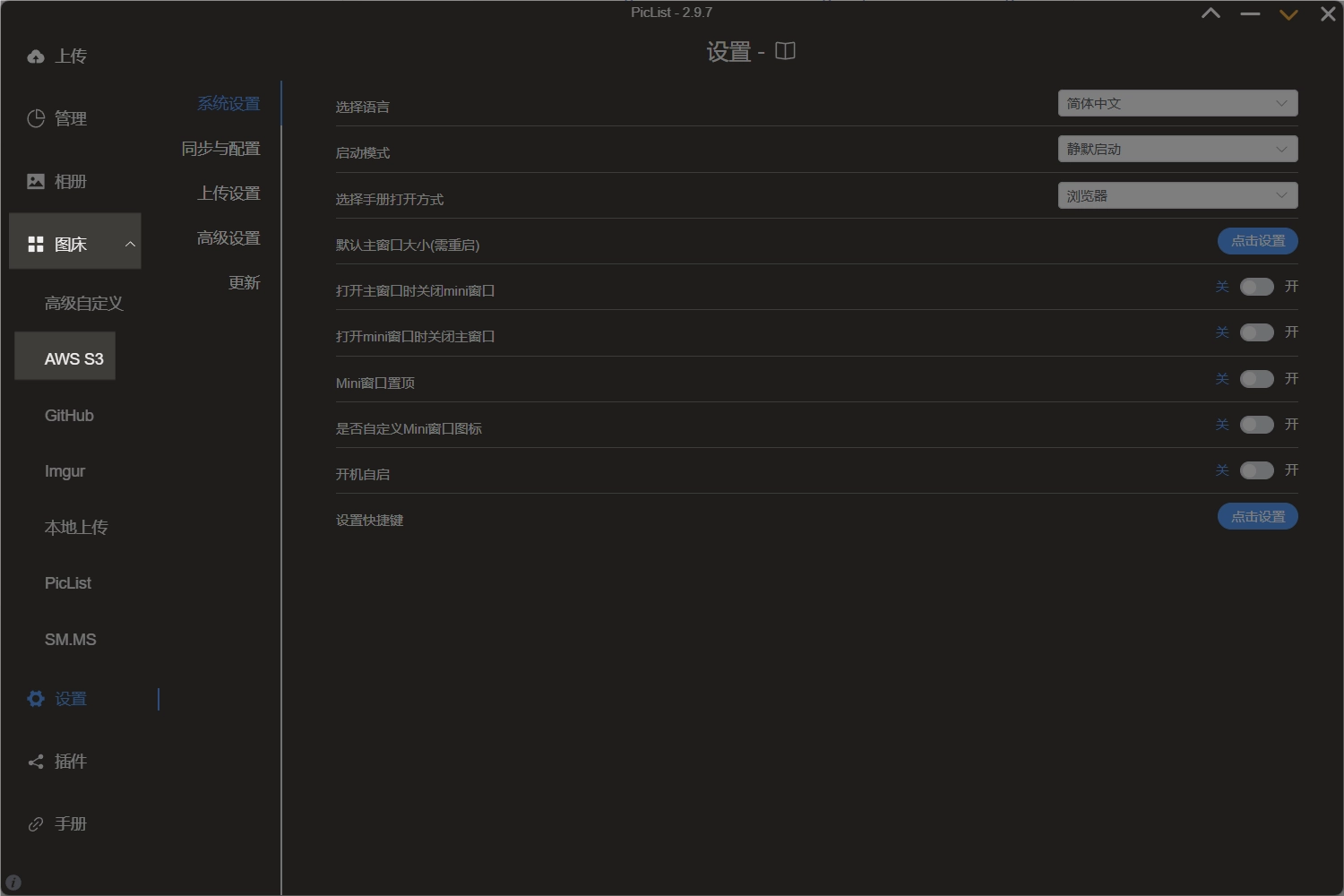Click the pie chart 管理 icon
Screen dimensions: 1344x896
tap(36, 118)
